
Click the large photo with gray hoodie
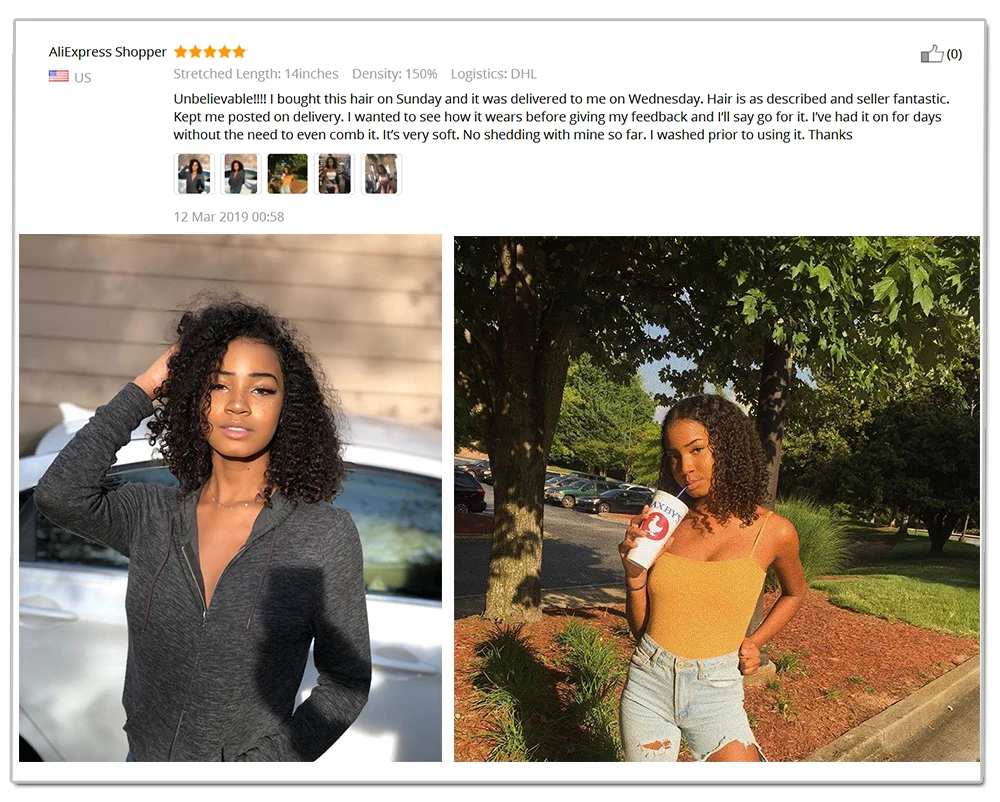pos(230,498)
